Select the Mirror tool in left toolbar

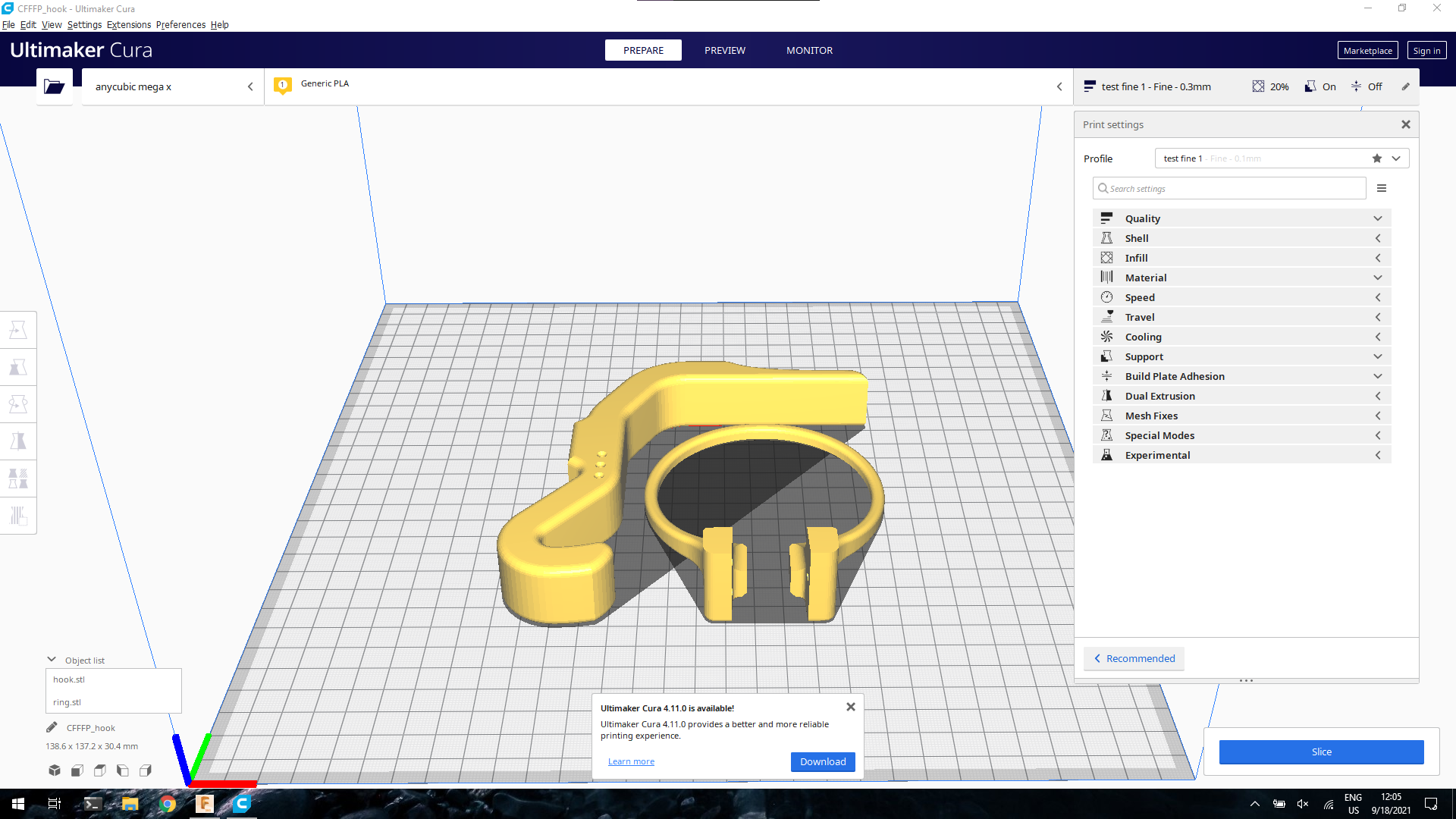18,441
